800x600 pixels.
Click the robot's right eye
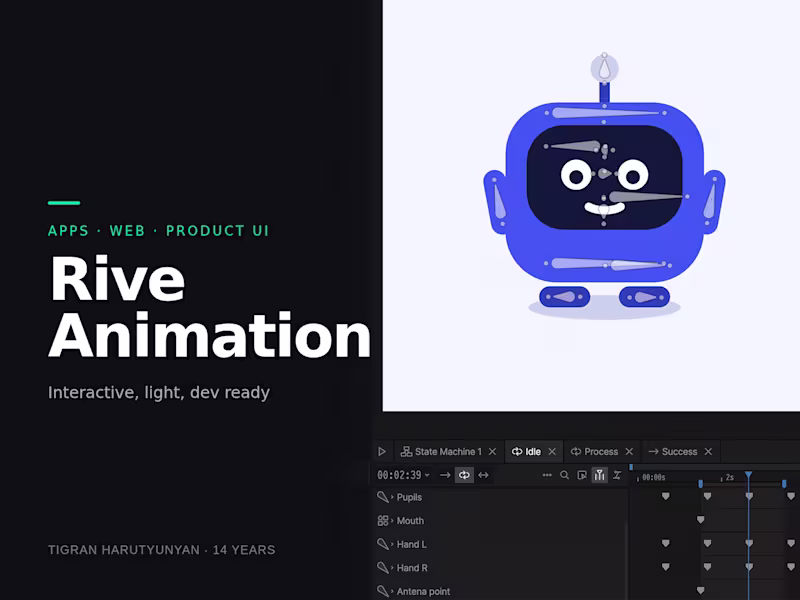633,176
